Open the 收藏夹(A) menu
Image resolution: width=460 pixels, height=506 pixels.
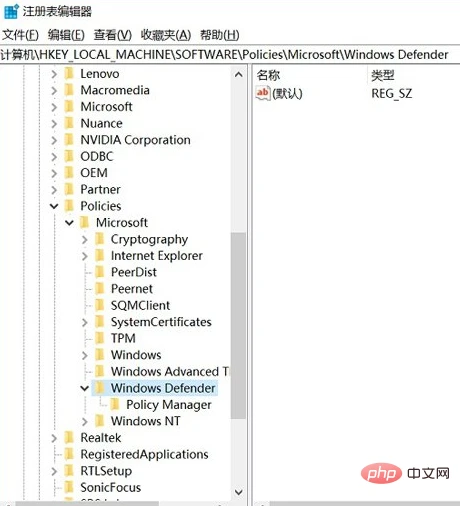[x=166, y=35]
